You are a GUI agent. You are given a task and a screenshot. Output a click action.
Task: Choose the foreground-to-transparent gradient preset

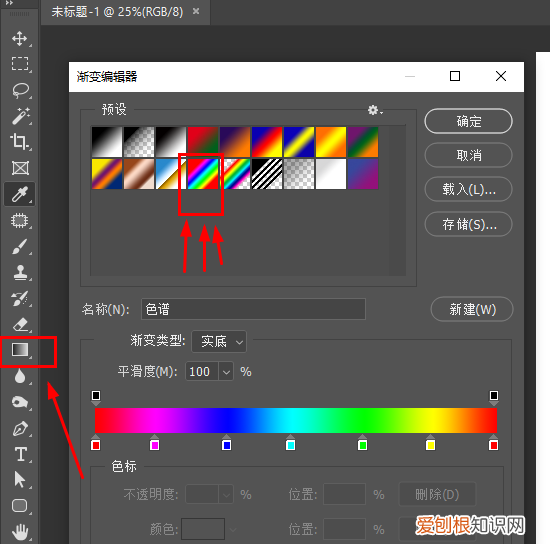(x=139, y=142)
